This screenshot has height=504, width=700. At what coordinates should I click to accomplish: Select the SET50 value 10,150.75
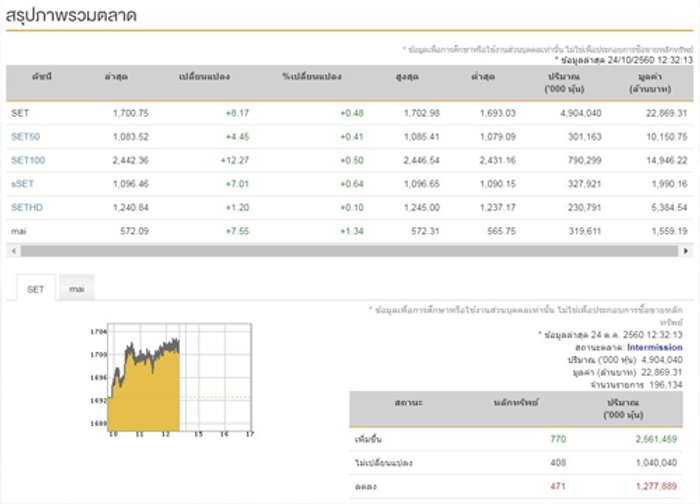click(667, 137)
